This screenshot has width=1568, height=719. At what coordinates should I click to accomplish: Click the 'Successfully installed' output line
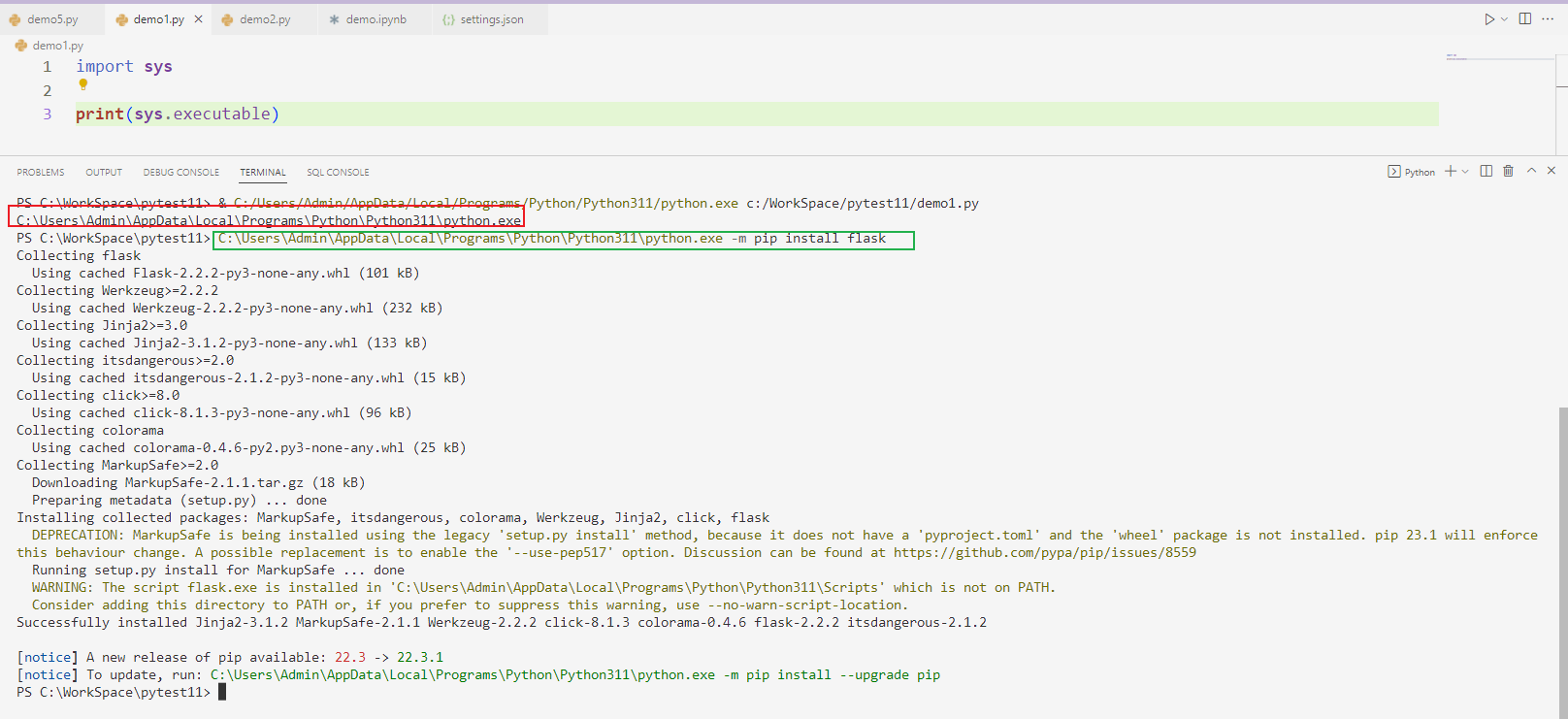[502, 623]
